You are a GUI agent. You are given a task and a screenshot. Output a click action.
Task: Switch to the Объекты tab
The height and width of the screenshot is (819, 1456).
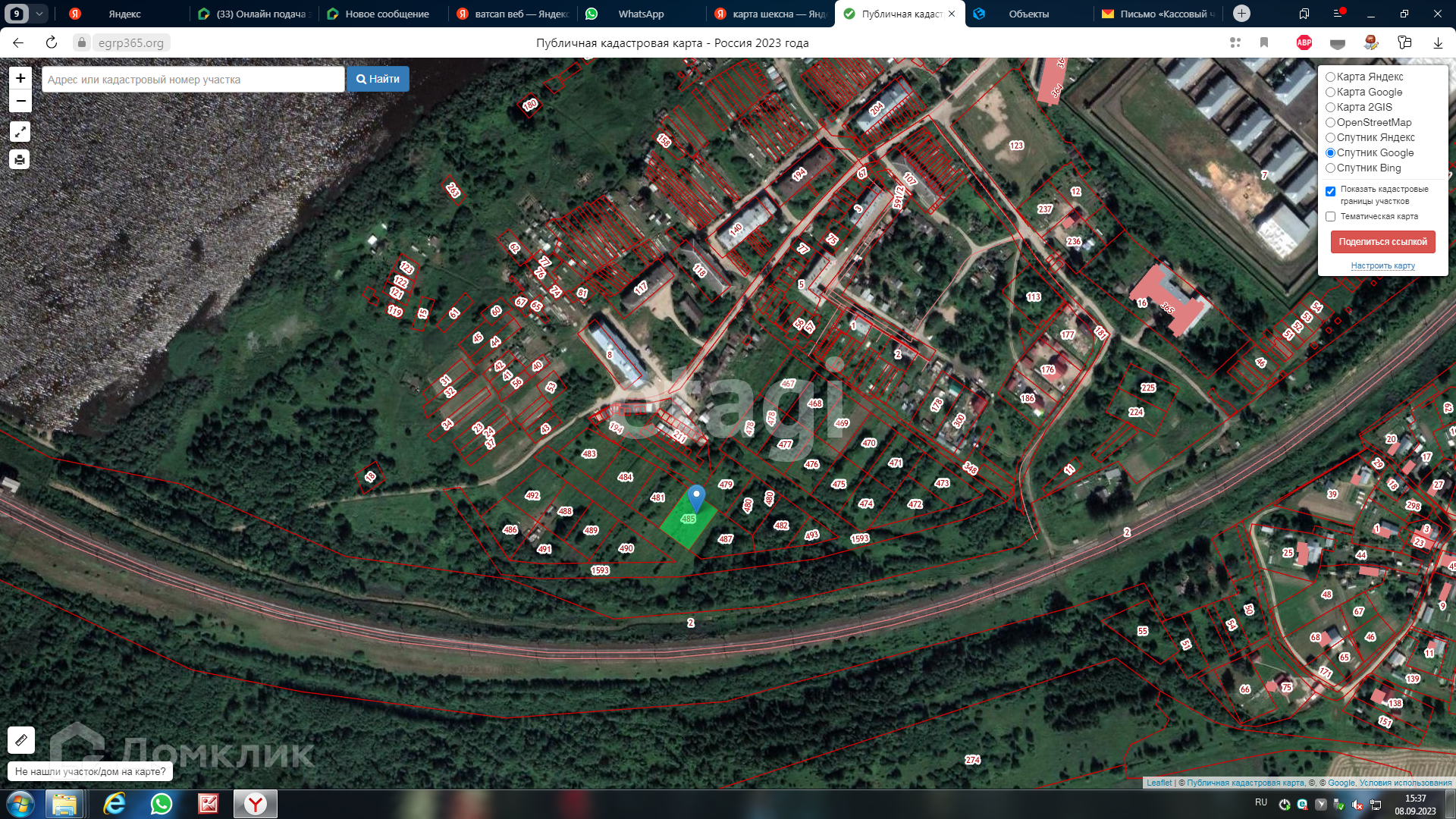[x=1028, y=14]
